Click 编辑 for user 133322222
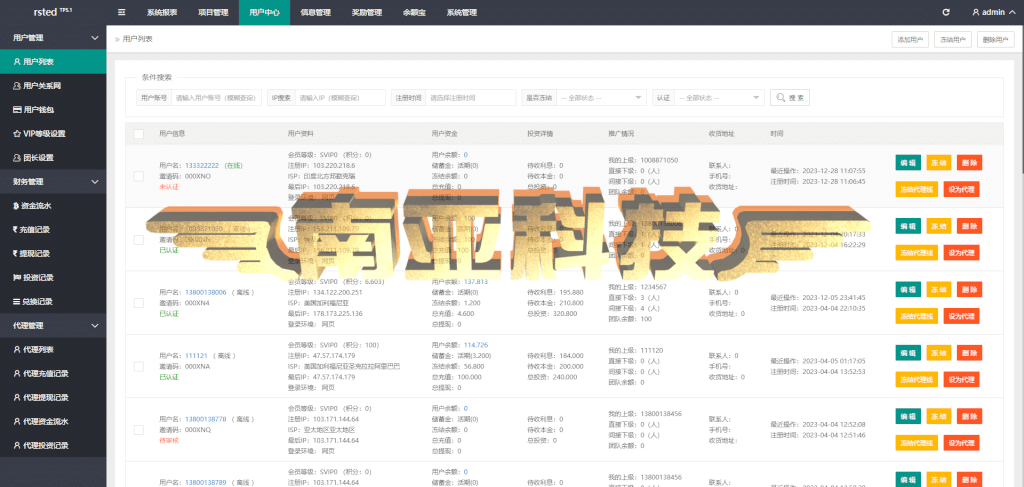Screen dimensions: 1024x487 (x=908, y=163)
